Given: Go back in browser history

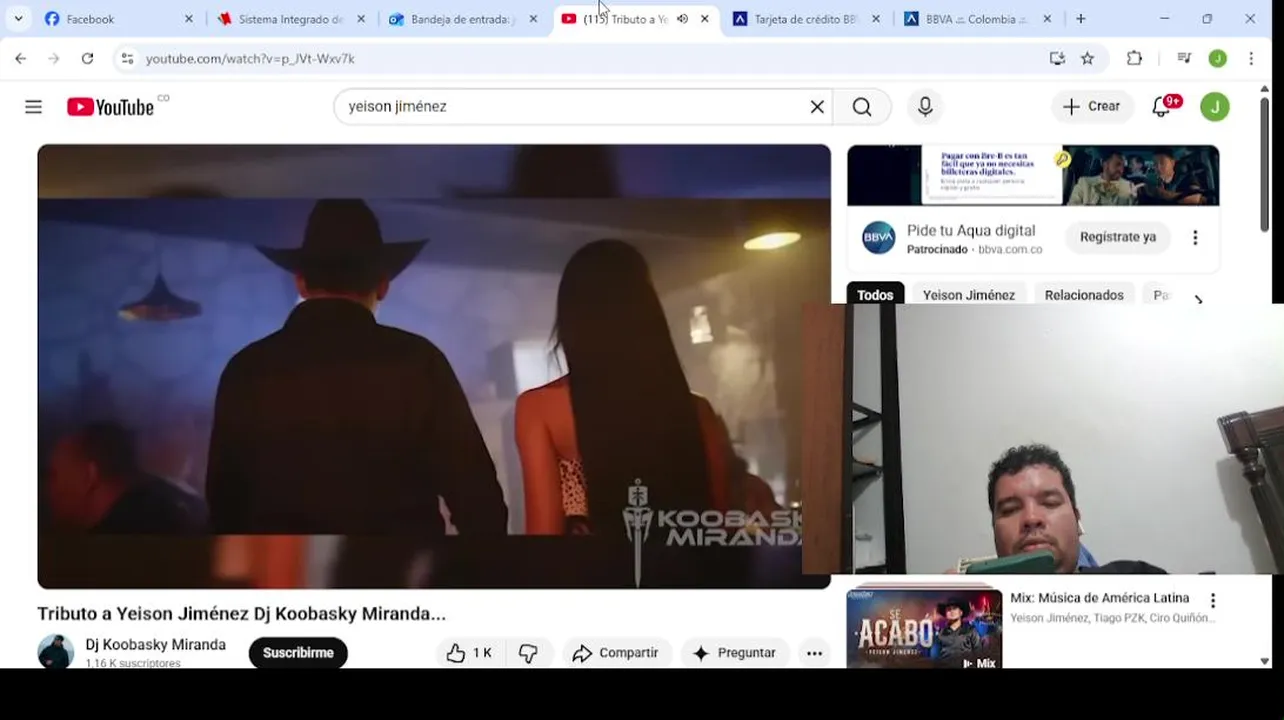Looking at the screenshot, I should click(21, 59).
